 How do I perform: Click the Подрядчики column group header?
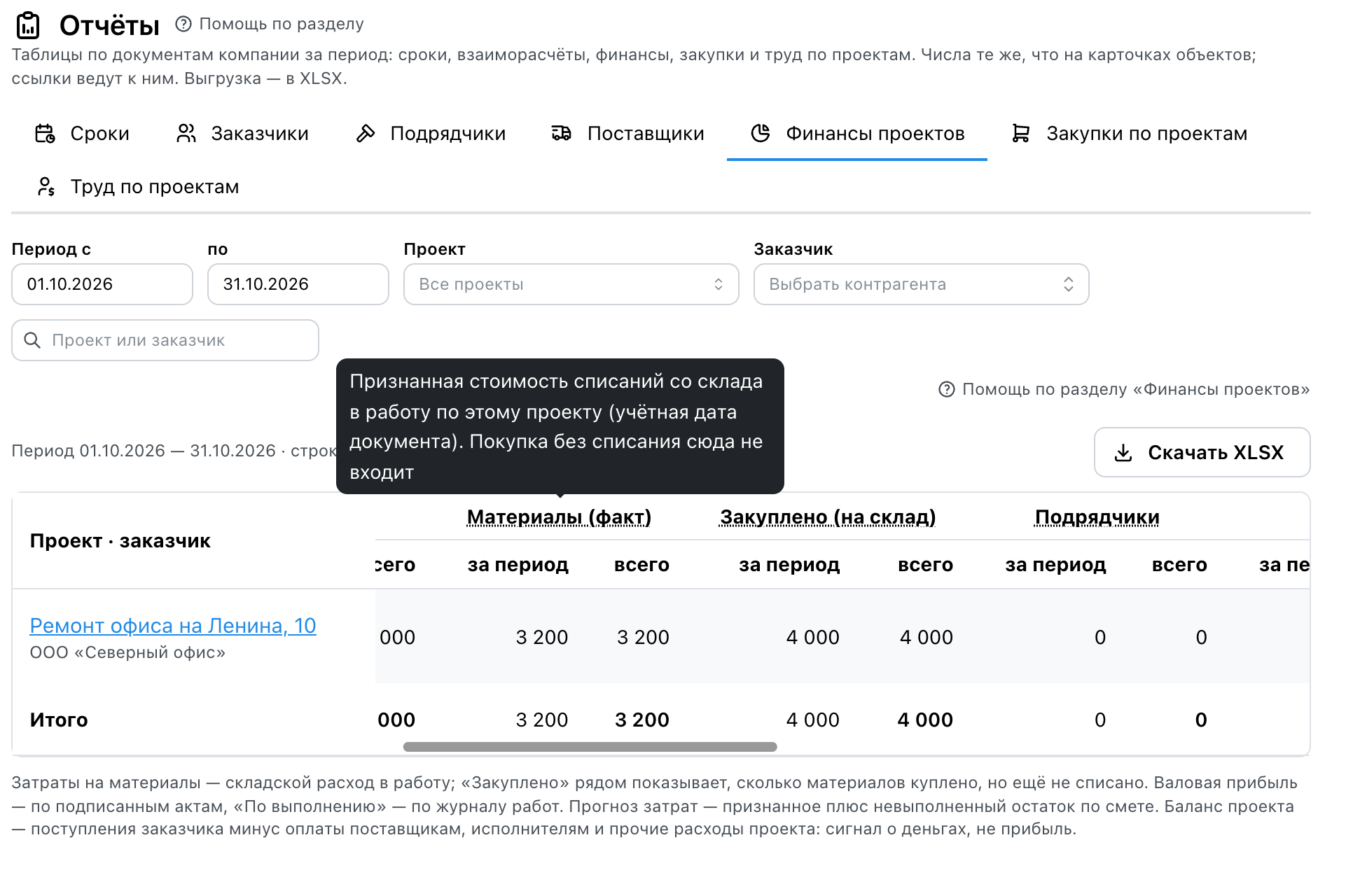click(1097, 517)
